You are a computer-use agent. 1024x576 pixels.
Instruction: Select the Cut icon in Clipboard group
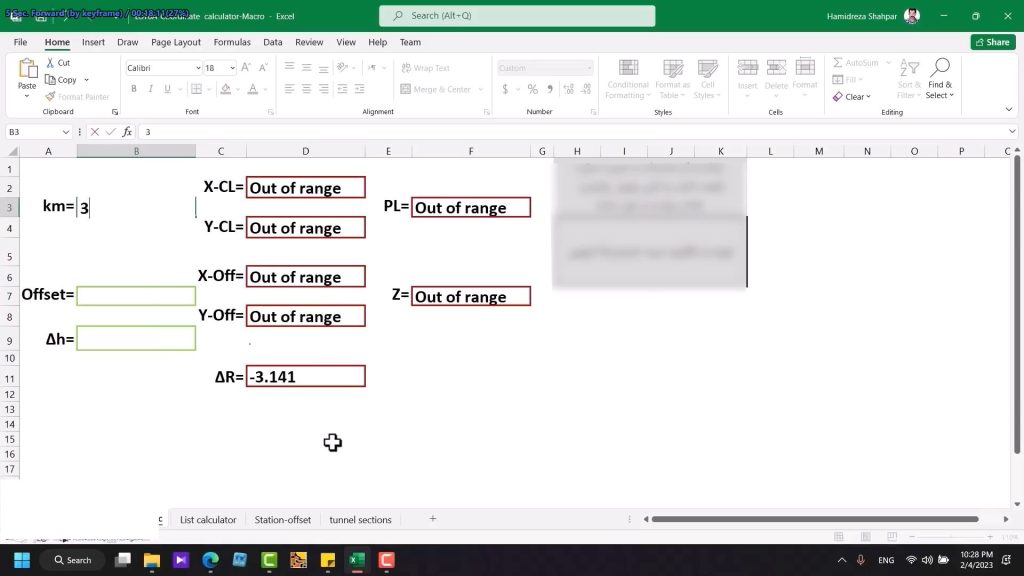(51, 63)
